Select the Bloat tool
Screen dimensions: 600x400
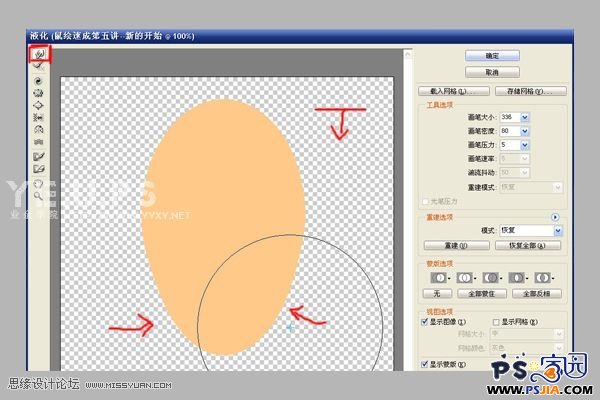tap(38, 105)
